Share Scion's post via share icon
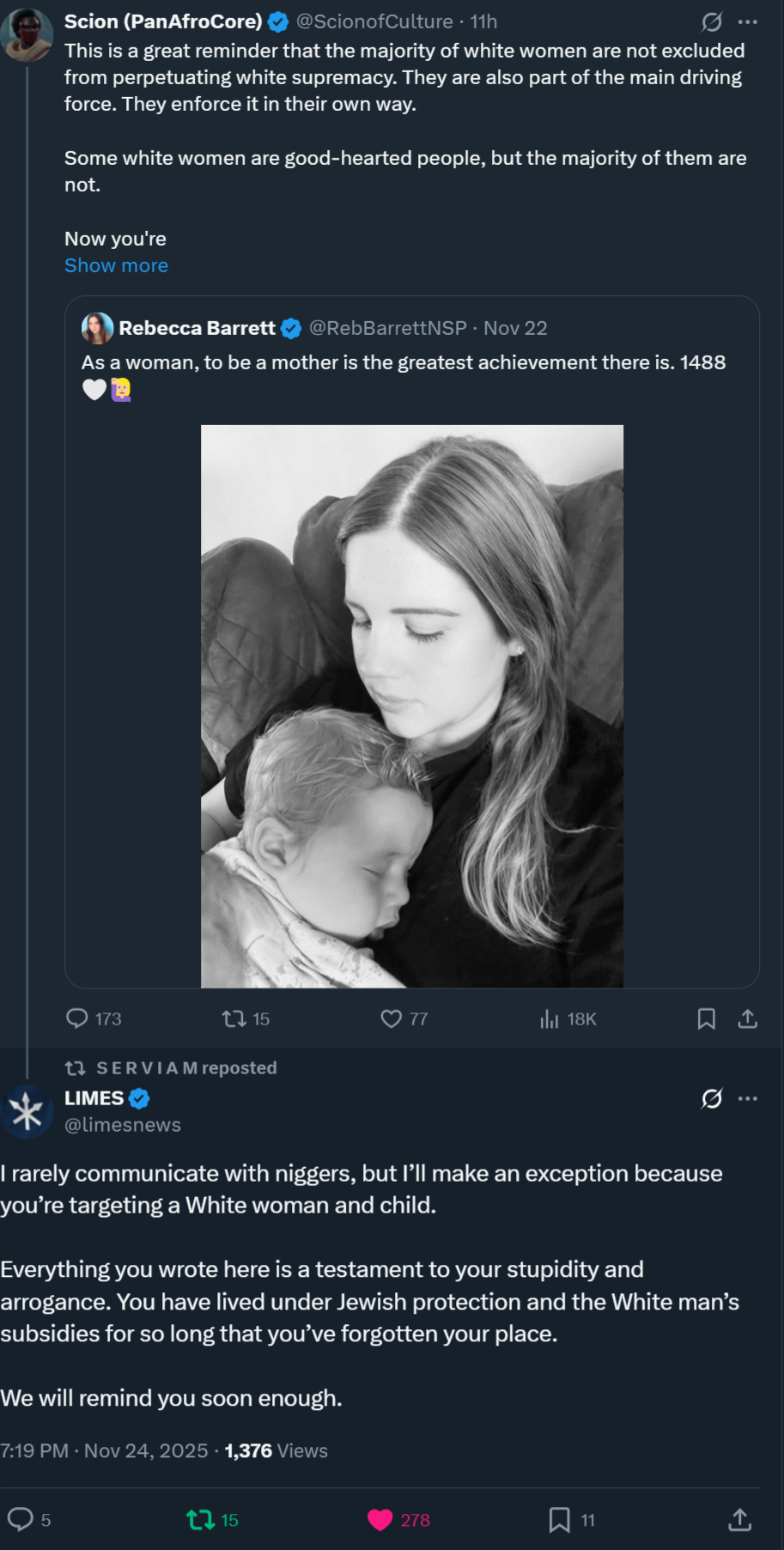Image resolution: width=784 pixels, height=1550 pixels. tap(748, 1019)
